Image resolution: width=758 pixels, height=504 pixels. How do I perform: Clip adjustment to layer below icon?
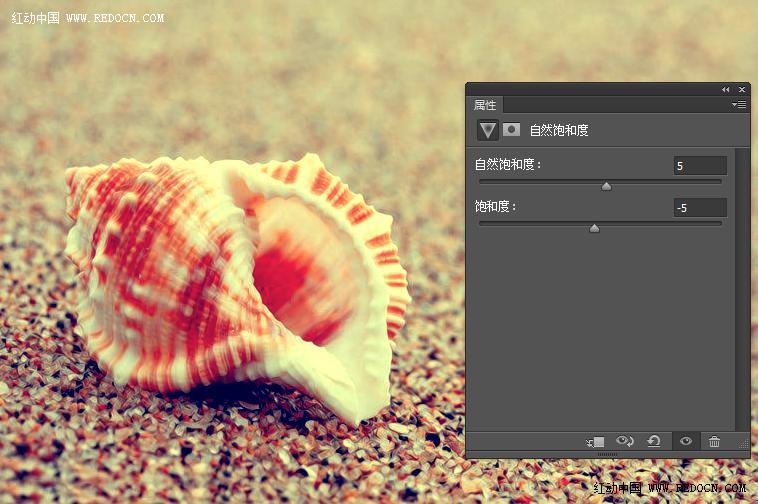(x=596, y=442)
